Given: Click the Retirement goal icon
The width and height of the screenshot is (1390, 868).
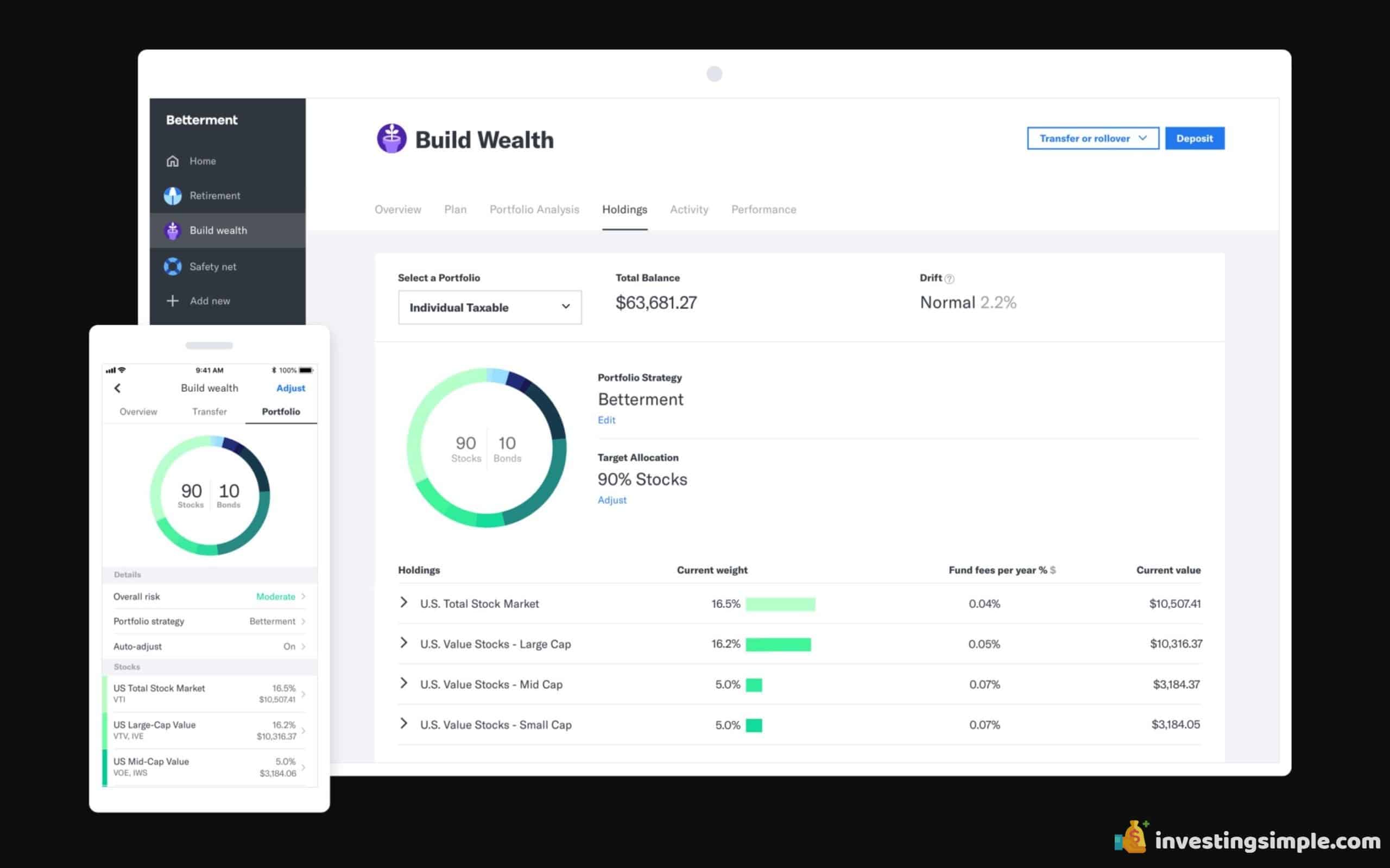Looking at the screenshot, I should (x=172, y=196).
